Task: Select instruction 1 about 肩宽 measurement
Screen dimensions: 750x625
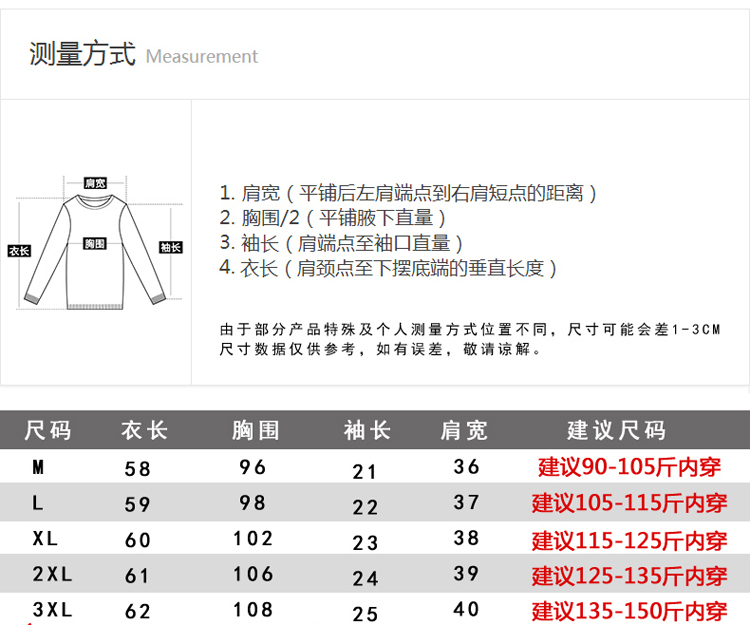Action: [x=408, y=193]
